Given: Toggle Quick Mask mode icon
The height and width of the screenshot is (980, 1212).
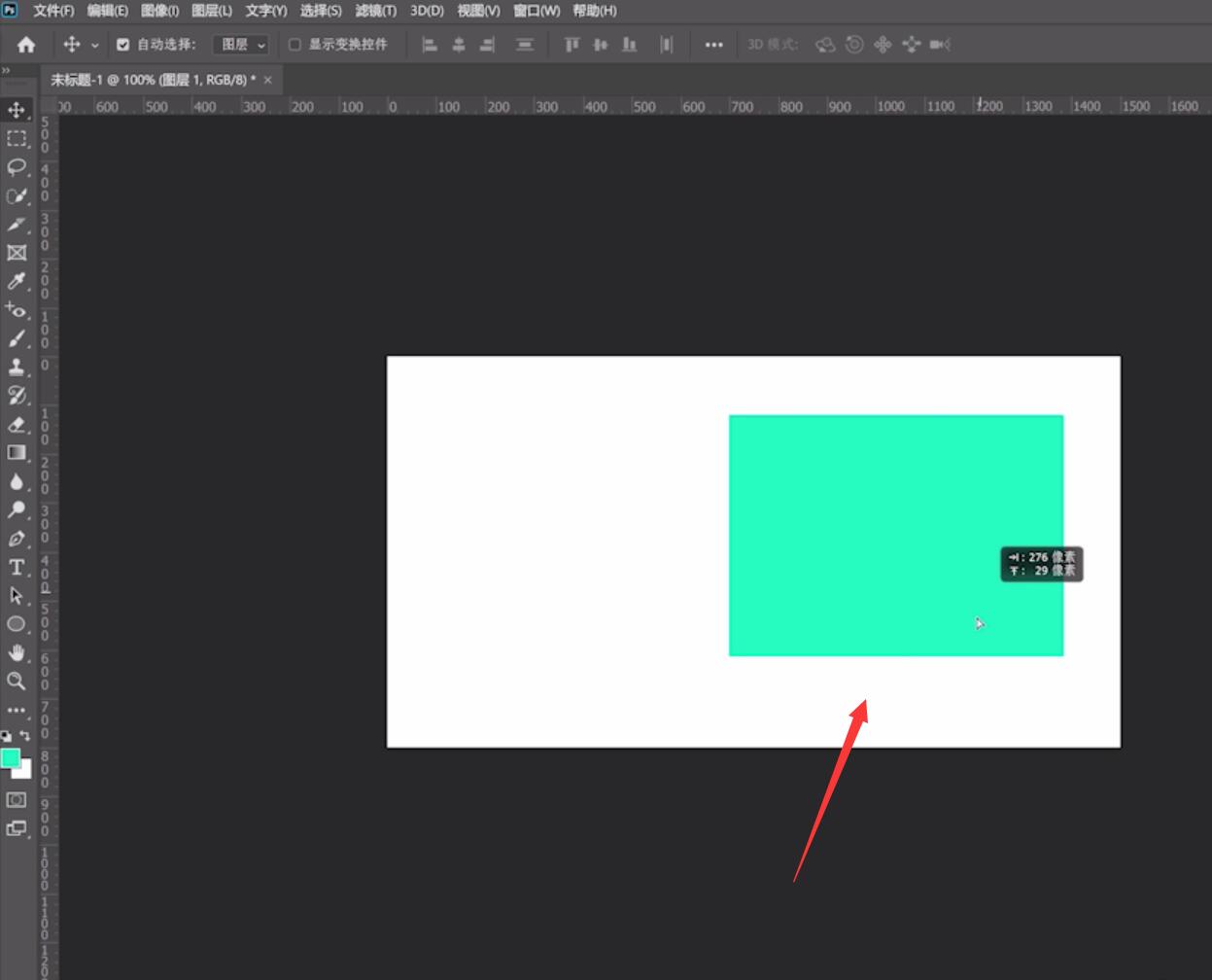Looking at the screenshot, I should [17, 799].
